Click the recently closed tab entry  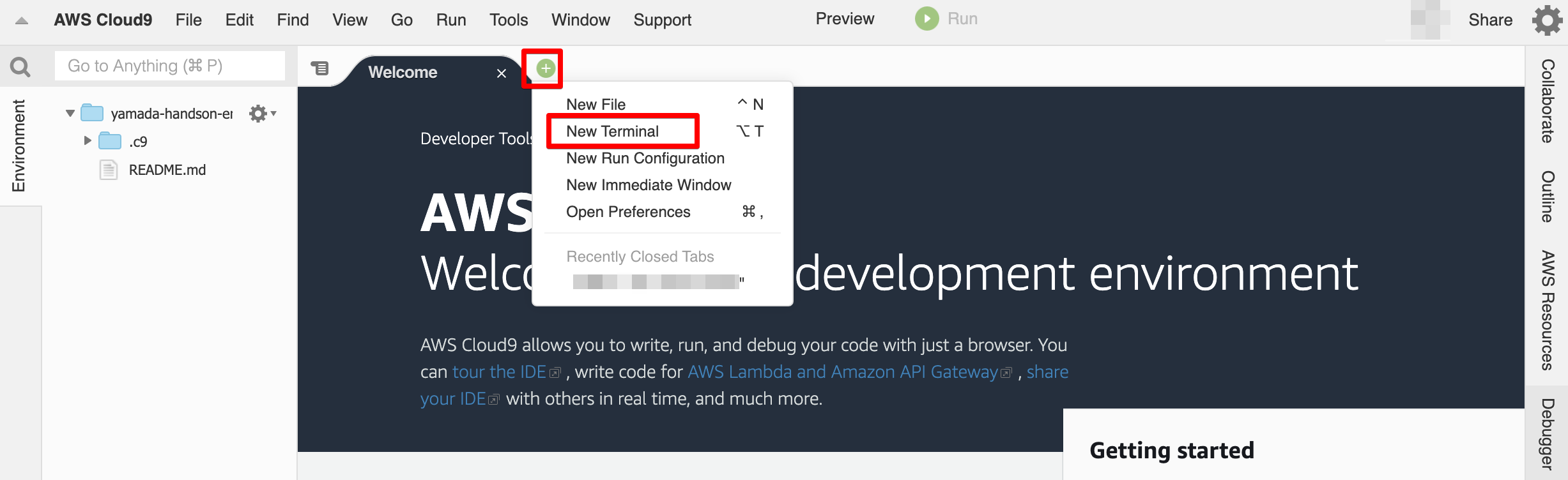(658, 281)
